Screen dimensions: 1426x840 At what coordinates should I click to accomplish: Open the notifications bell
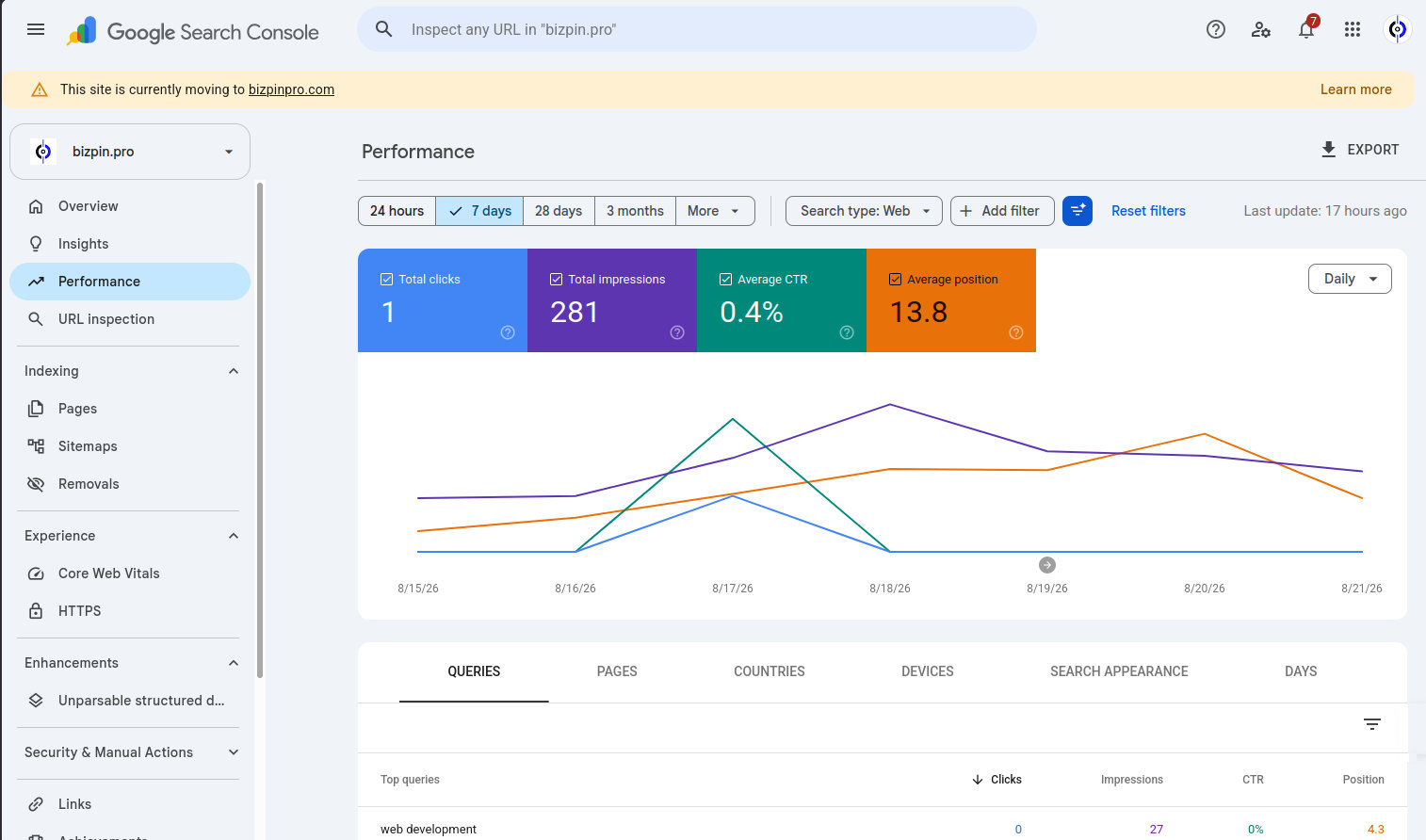tap(1306, 29)
